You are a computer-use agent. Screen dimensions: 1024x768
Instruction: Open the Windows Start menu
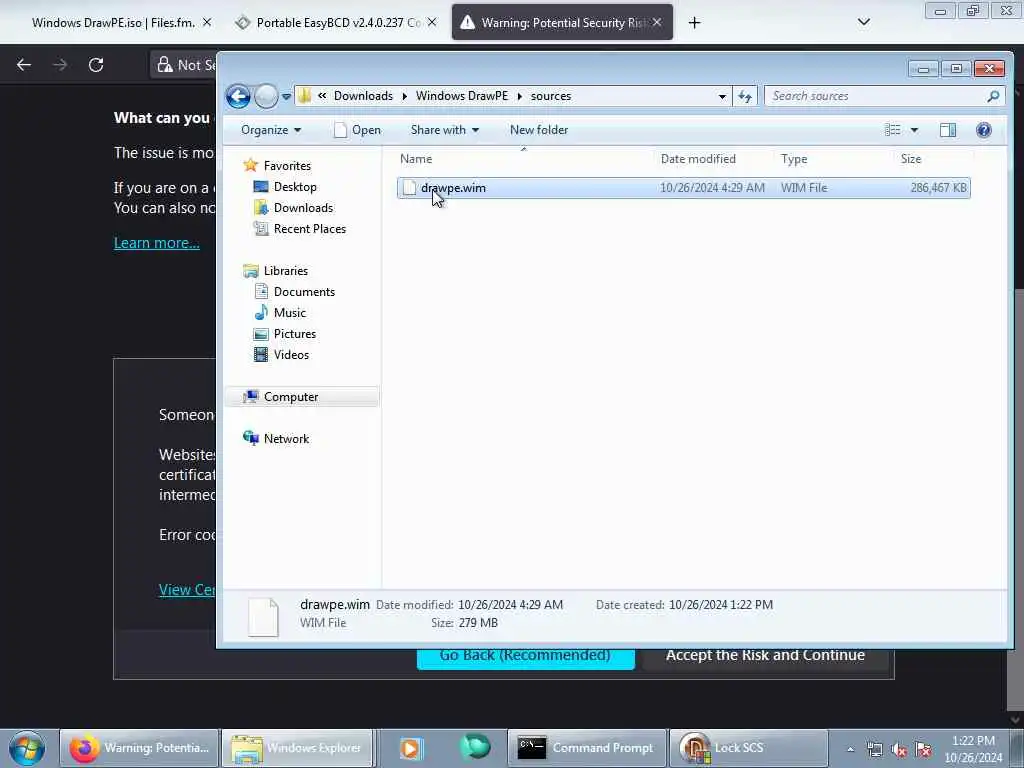click(27, 748)
